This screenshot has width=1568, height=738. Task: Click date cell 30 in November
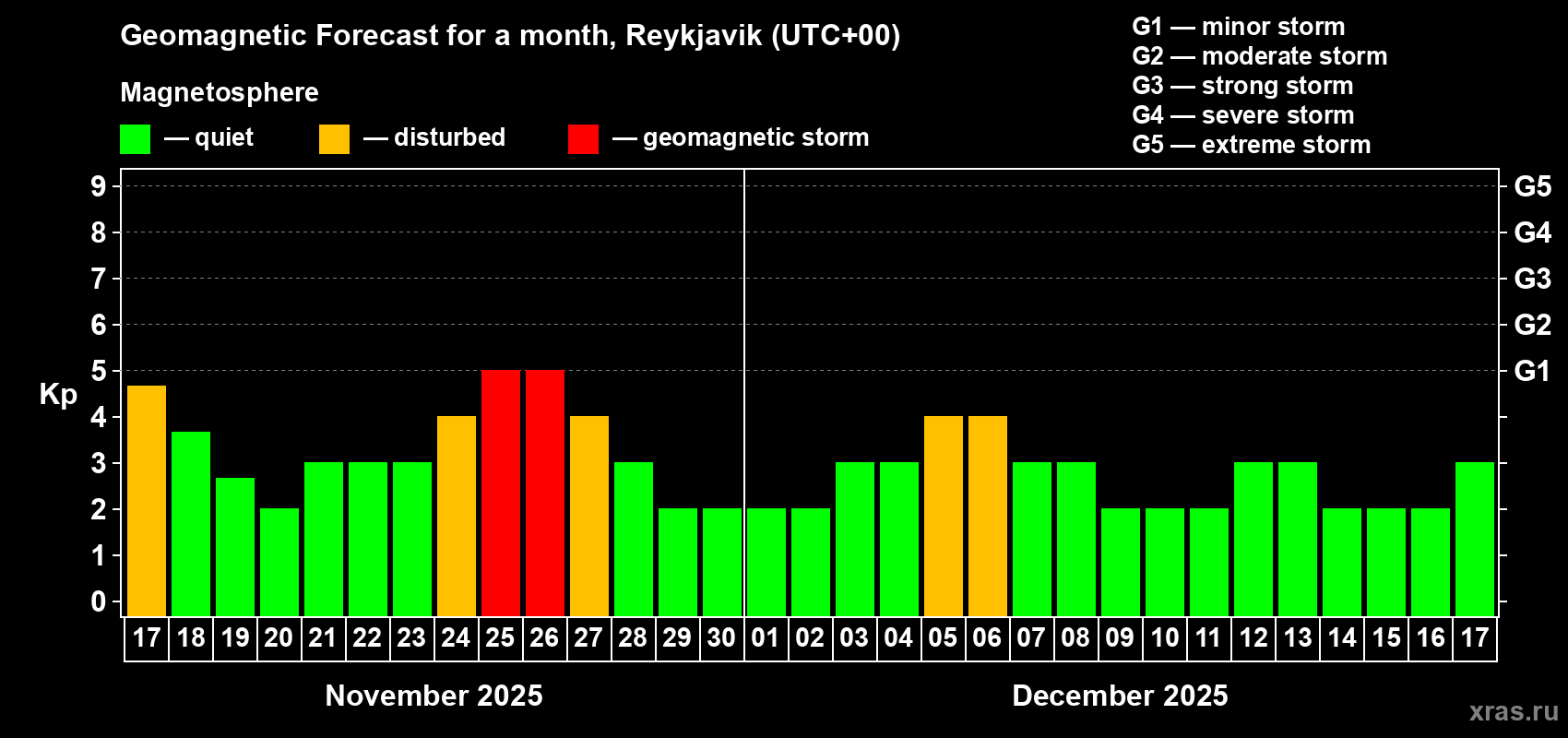[x=721, y=638]
